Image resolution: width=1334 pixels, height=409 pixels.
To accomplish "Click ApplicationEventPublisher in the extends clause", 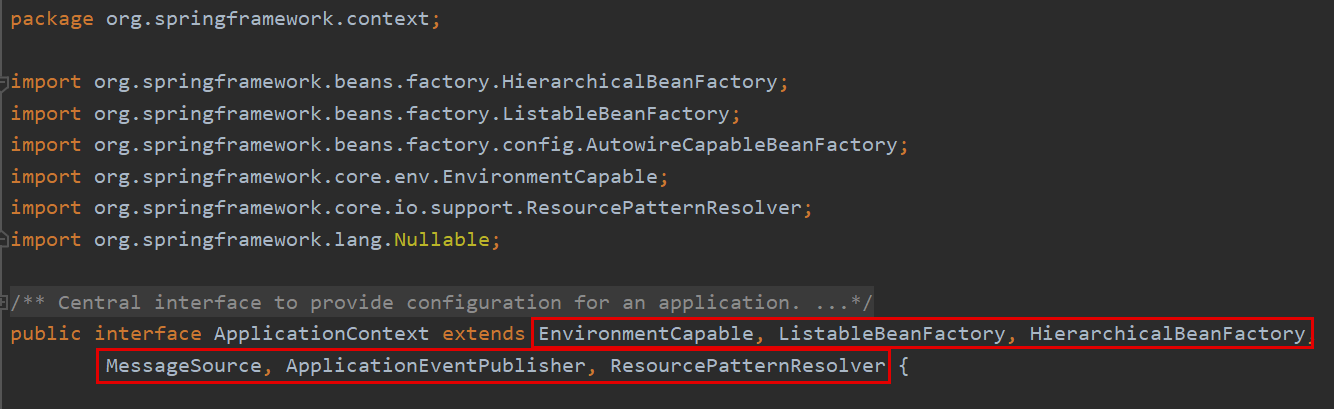I will (435, 366).
